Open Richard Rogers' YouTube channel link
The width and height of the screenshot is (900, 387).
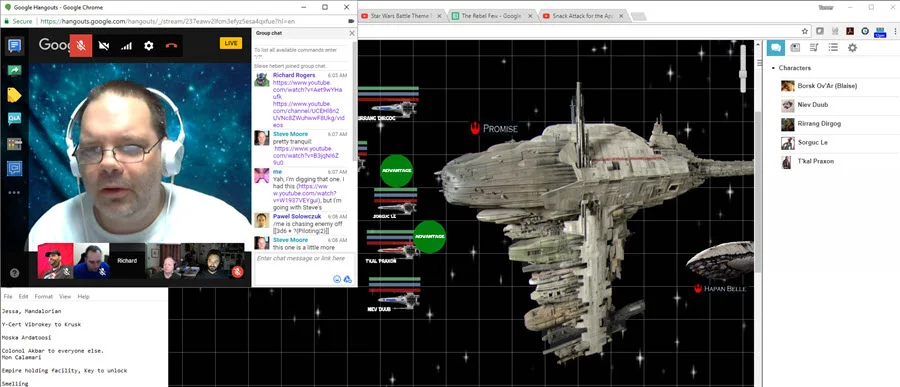[x=309, y=114]
